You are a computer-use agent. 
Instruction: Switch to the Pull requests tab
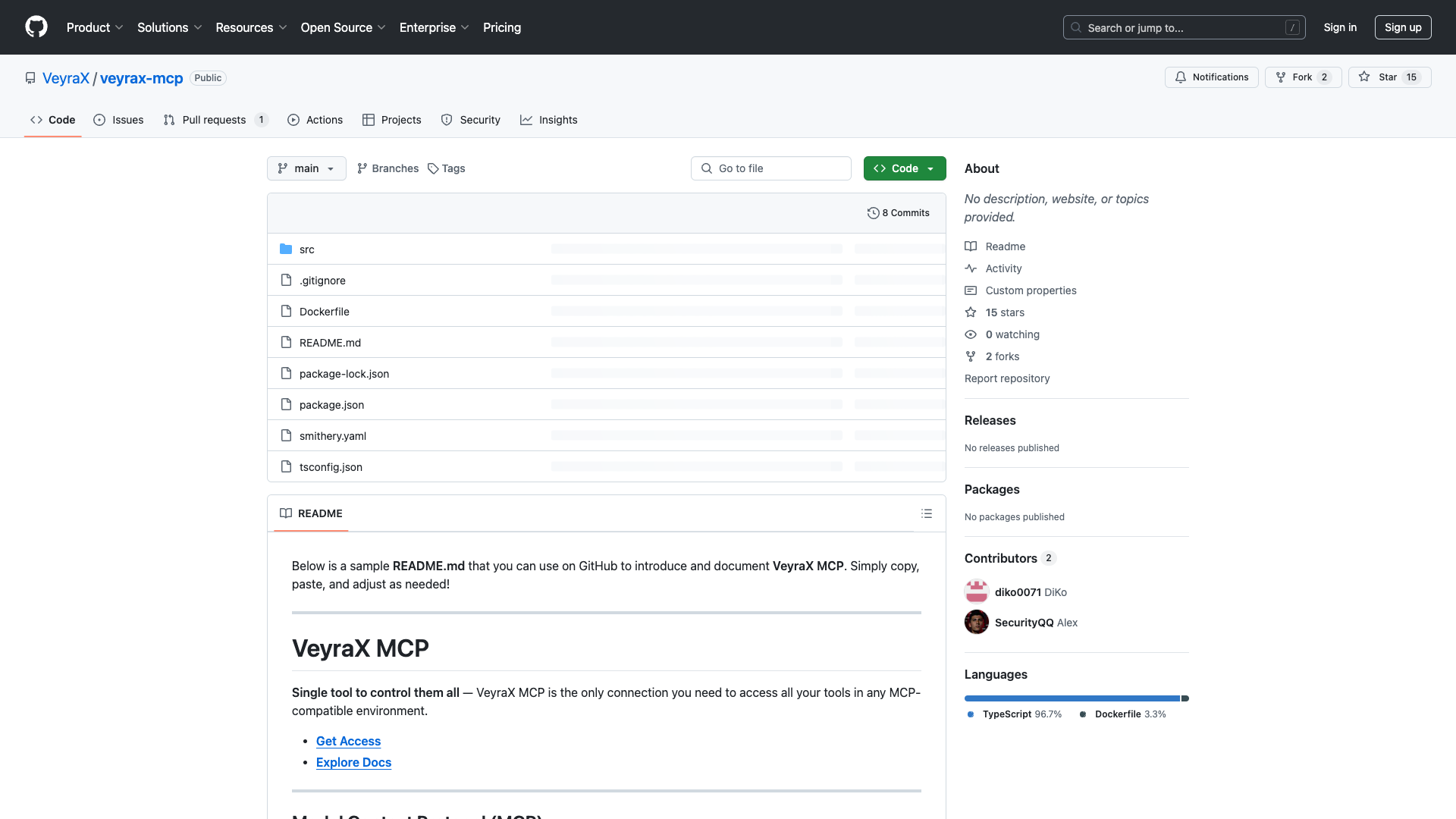click(x=215, y=120)
